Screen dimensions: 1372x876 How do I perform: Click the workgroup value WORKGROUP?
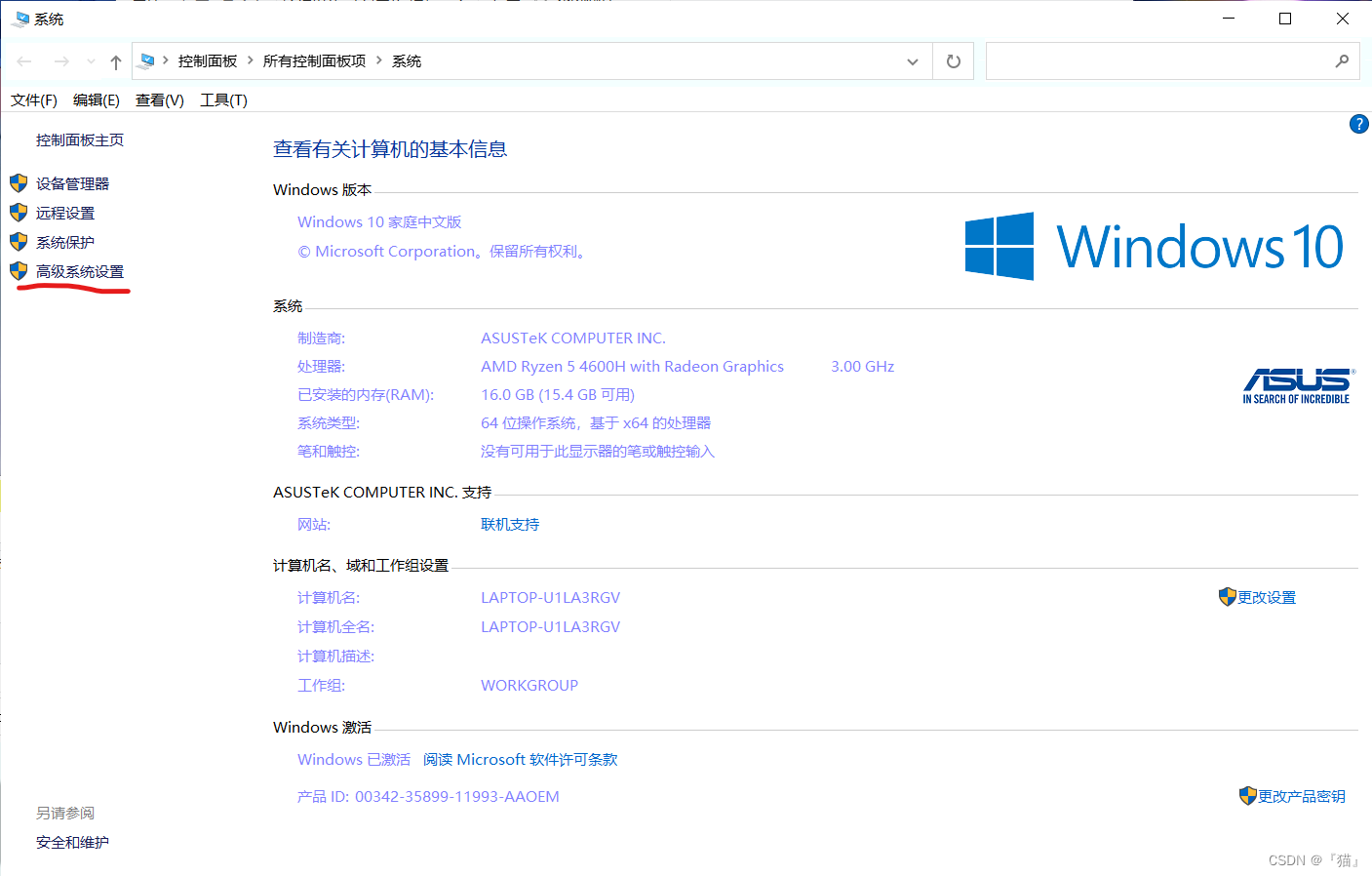point(529,686)
